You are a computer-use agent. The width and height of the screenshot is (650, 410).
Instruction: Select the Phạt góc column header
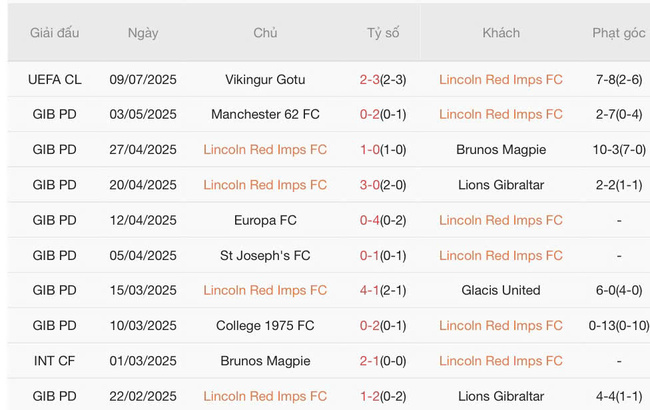pyautogui.click(x=619, y=33)
